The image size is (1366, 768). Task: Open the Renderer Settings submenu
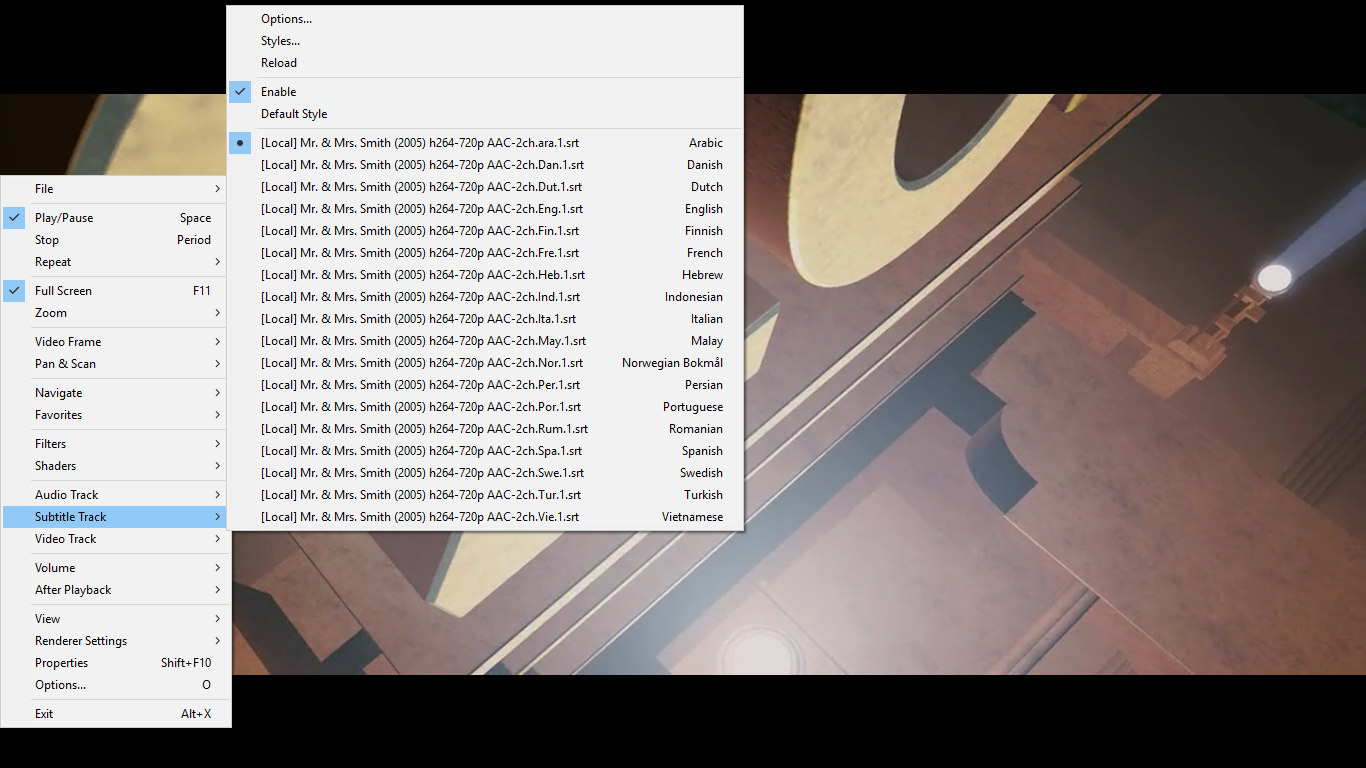click(x=115, y=641)
